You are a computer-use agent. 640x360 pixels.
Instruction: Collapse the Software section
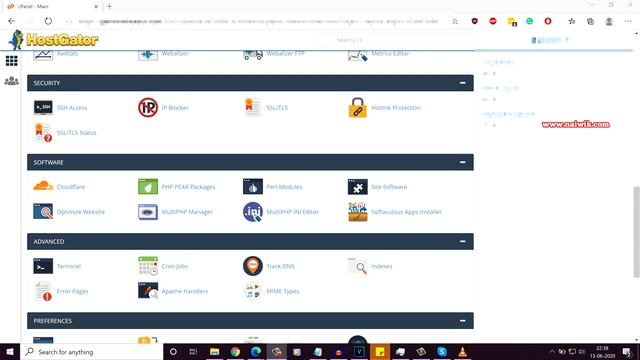[462, 162]
